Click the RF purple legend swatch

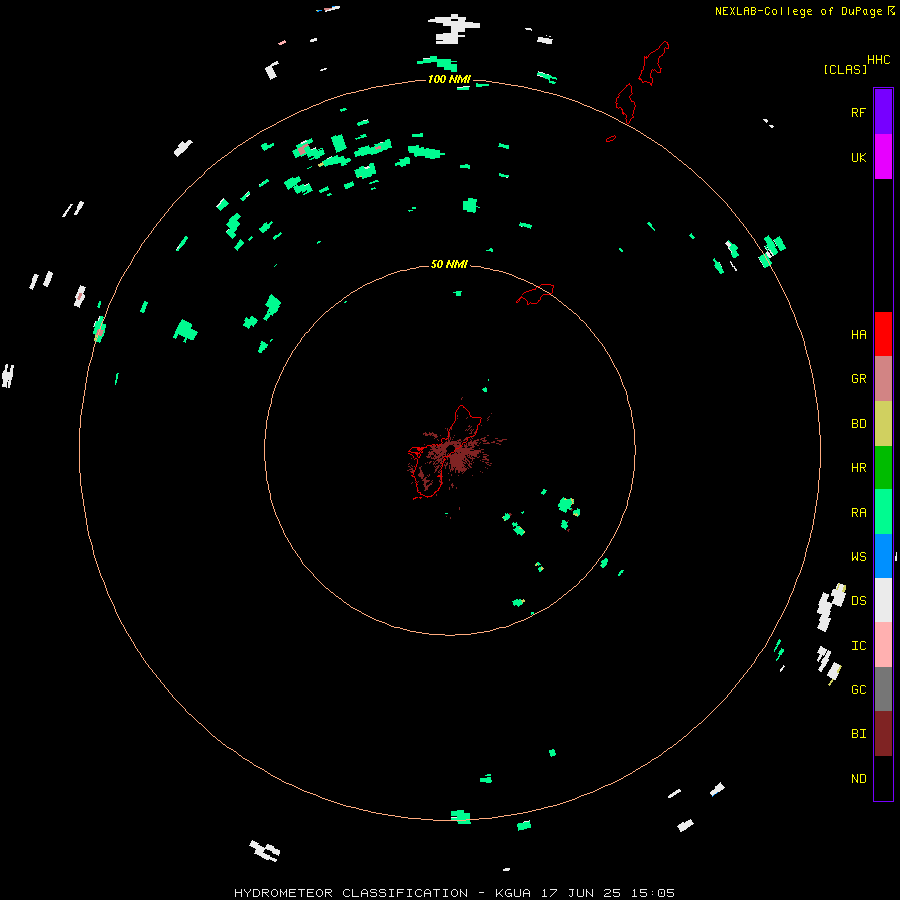click(883, 112)
